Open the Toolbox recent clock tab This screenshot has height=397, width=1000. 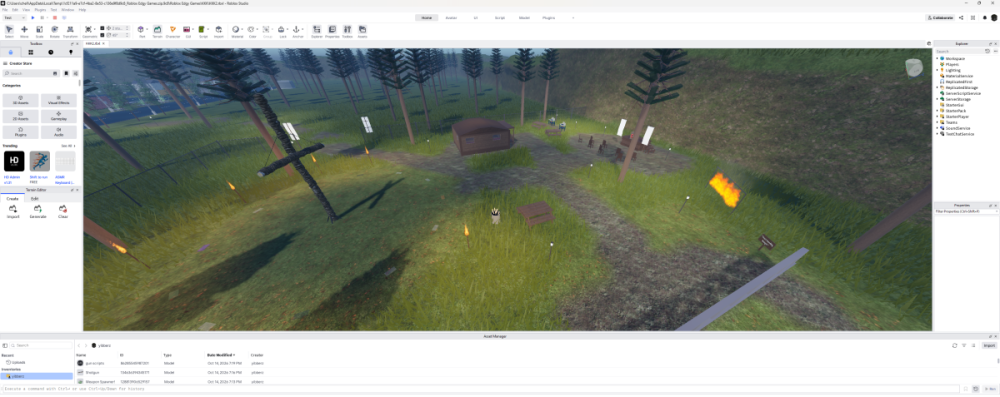pyautogui.click(x=50, y=52)
